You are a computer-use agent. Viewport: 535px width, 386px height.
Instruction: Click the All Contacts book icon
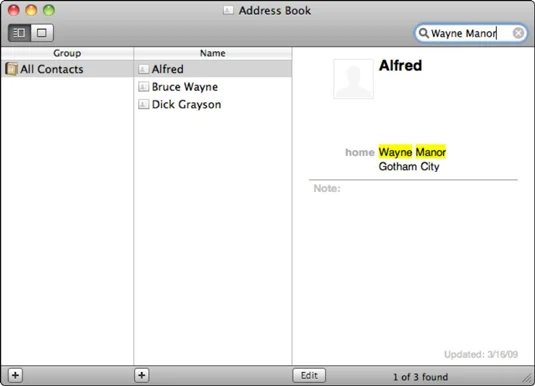click(11, 69)
